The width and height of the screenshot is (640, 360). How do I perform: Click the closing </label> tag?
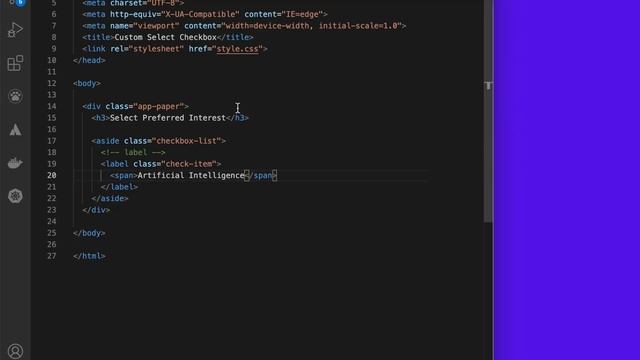coord(119,187)
